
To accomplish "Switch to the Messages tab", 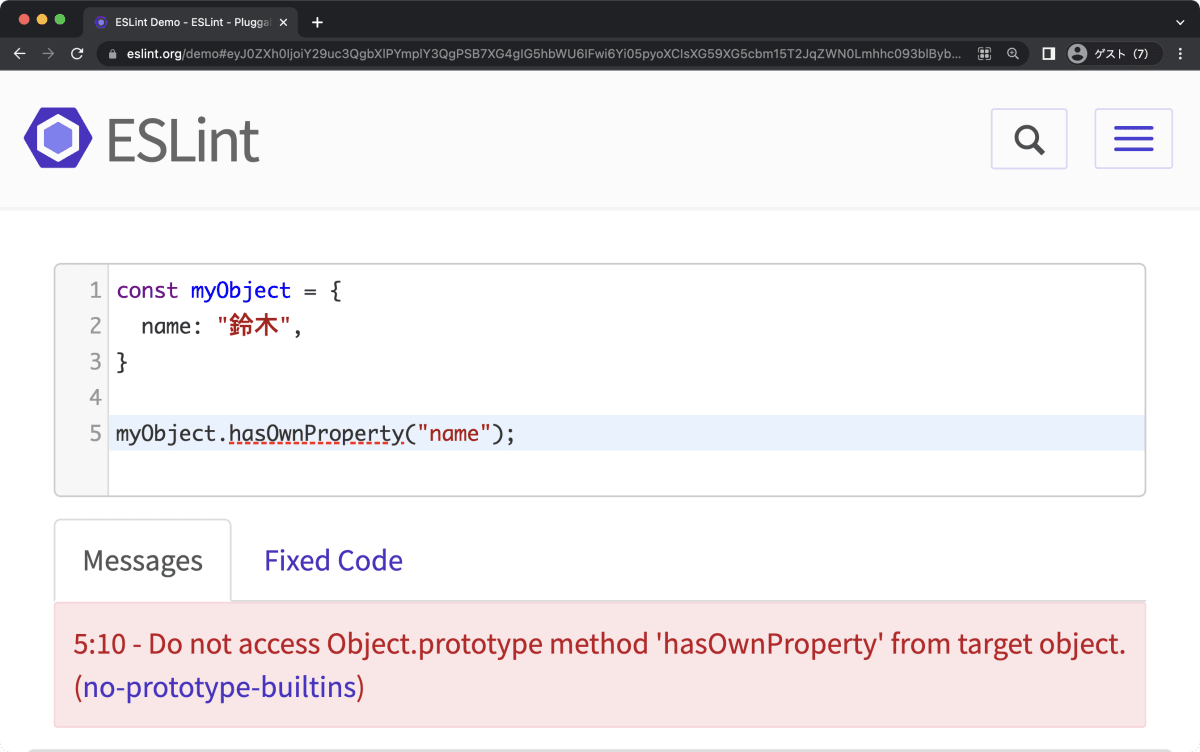I will pyautogui.click(x=143, y=561).
